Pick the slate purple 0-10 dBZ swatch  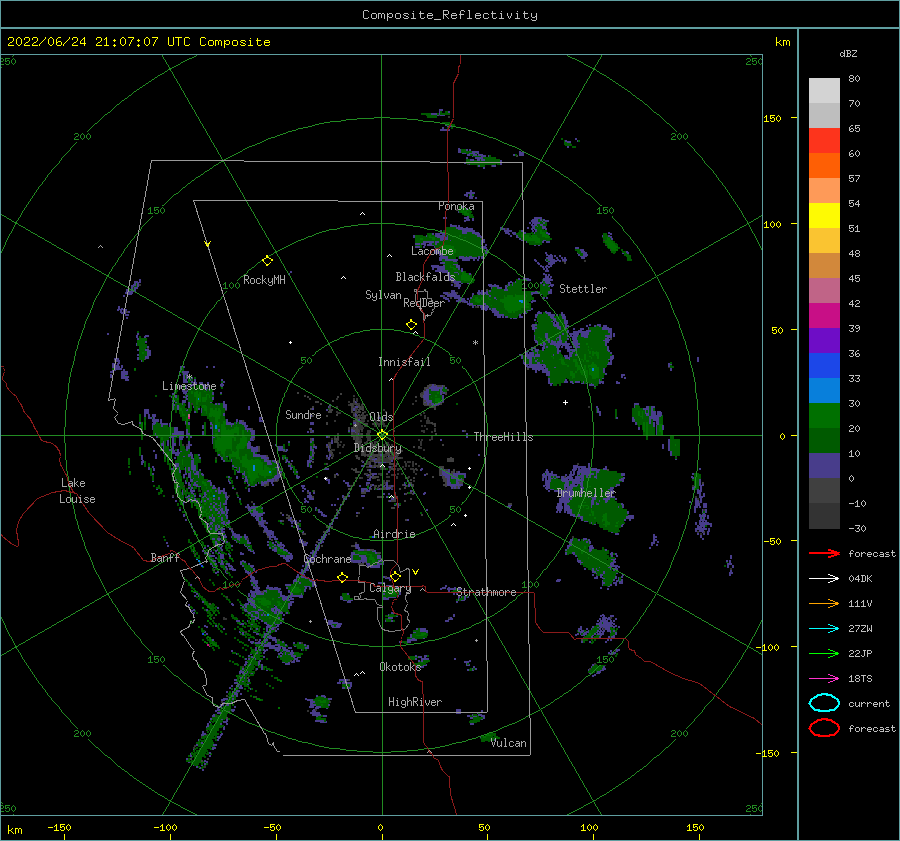coord(824,466)
